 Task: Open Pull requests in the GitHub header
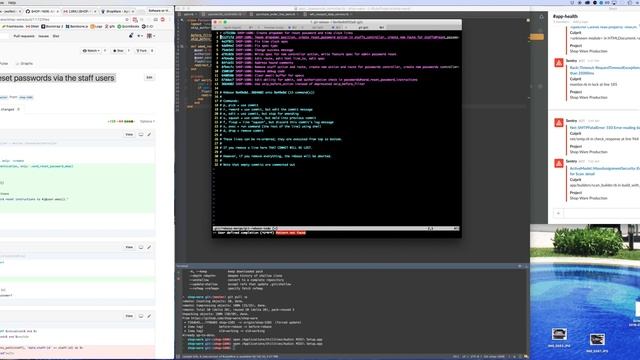point(24,36)
